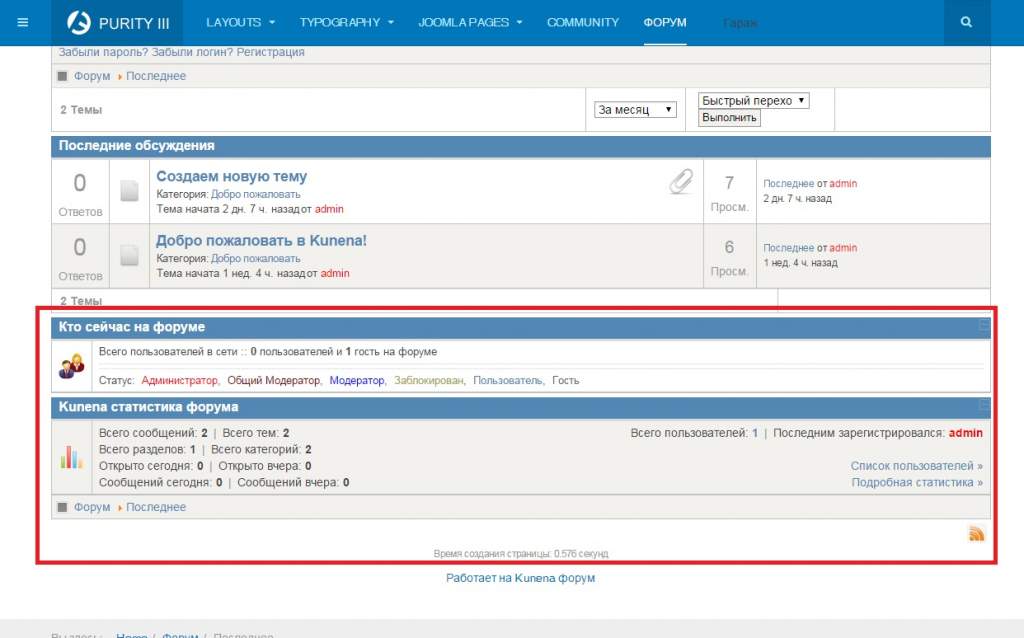1024x638 pixels.
Task: Click Последнее in bottom breadcrumb
Action: pyautogui.click(x=156, y=507)
